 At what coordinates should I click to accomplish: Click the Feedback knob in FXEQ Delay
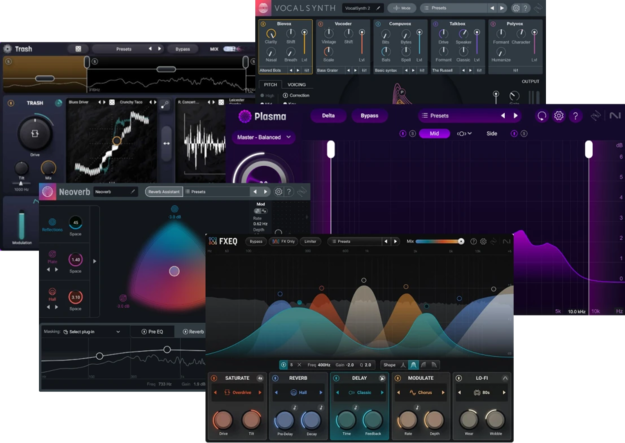(x=373, y=419)
